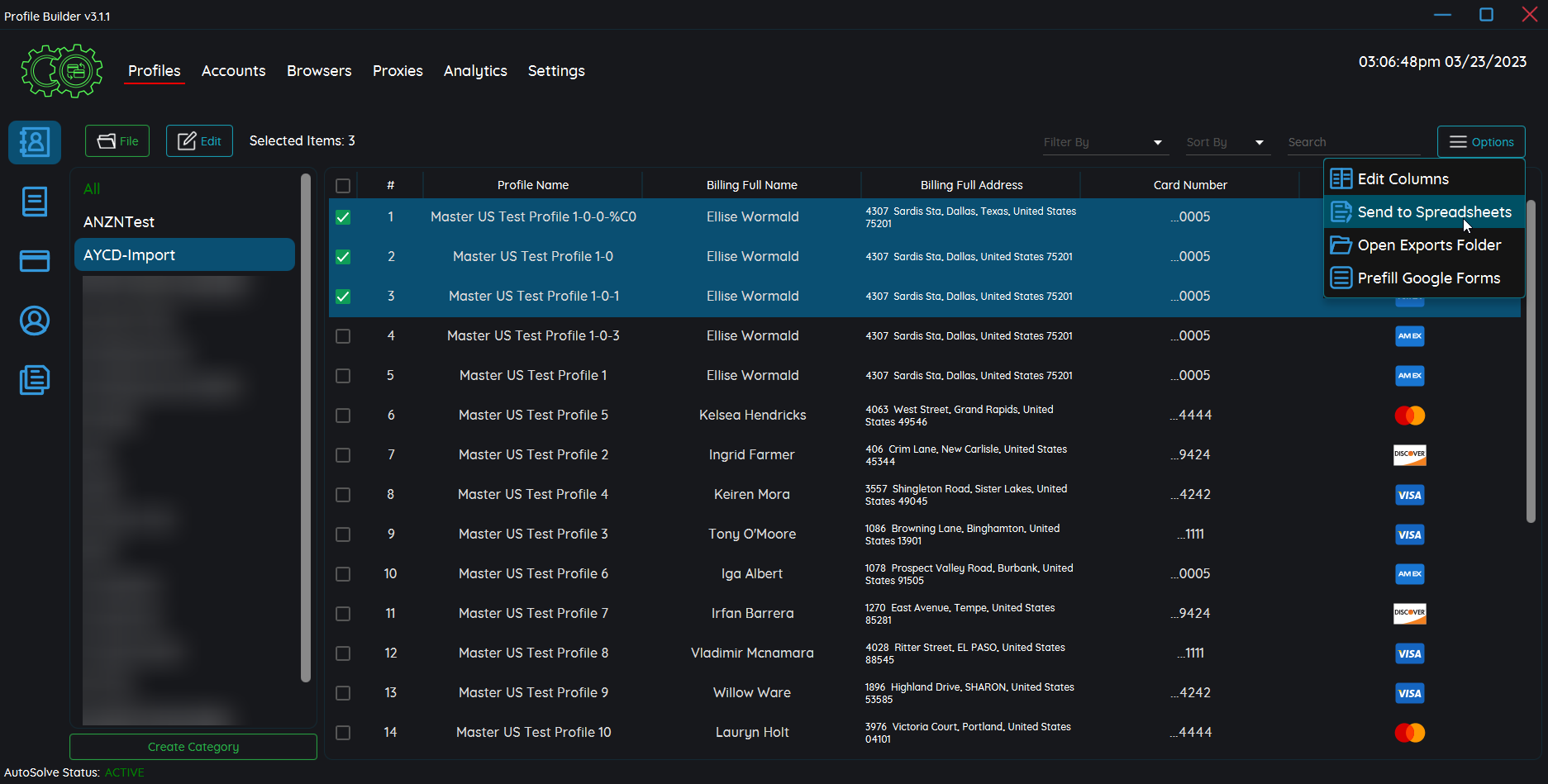Uncheck Master US Test Profile 1-0 checkbox
The width and height of the screenshot is (1548, 784).
pos(343,257)
